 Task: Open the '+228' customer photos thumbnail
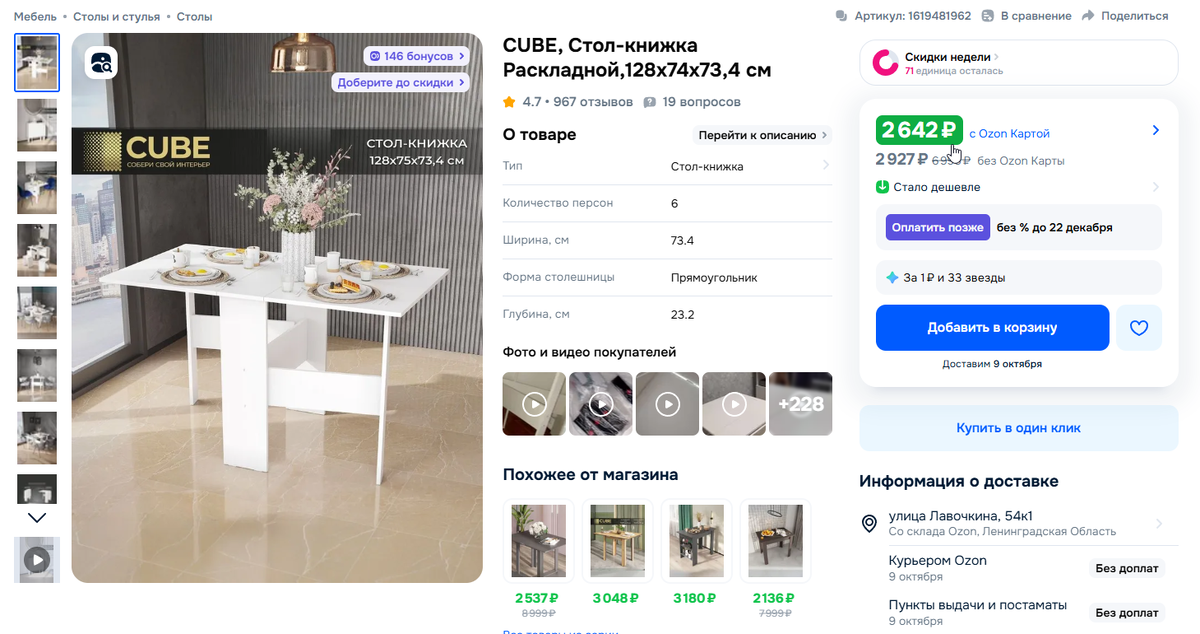tap(801, 405)
